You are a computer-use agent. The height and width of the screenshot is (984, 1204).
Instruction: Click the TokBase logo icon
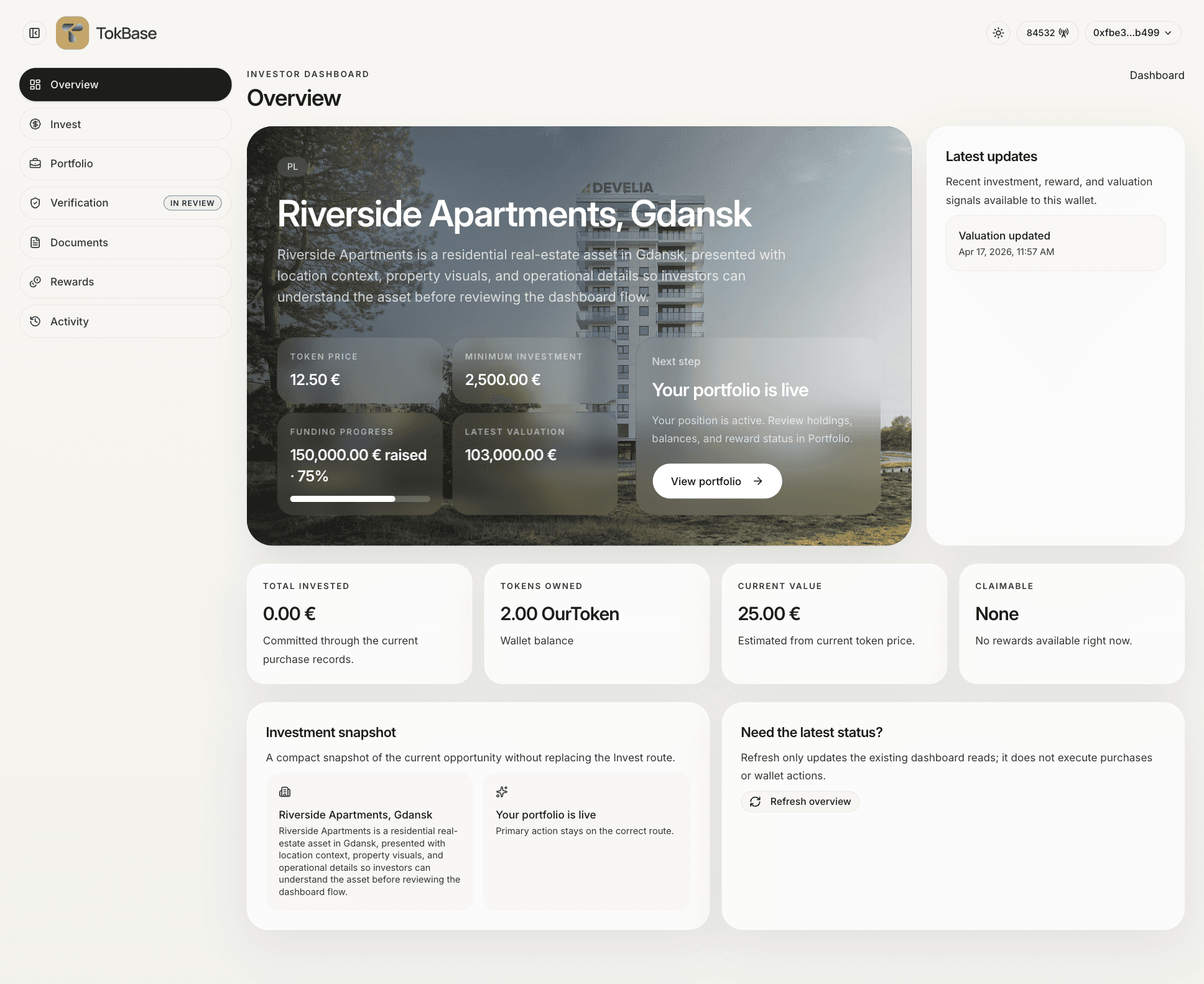[x=72, y=33]
